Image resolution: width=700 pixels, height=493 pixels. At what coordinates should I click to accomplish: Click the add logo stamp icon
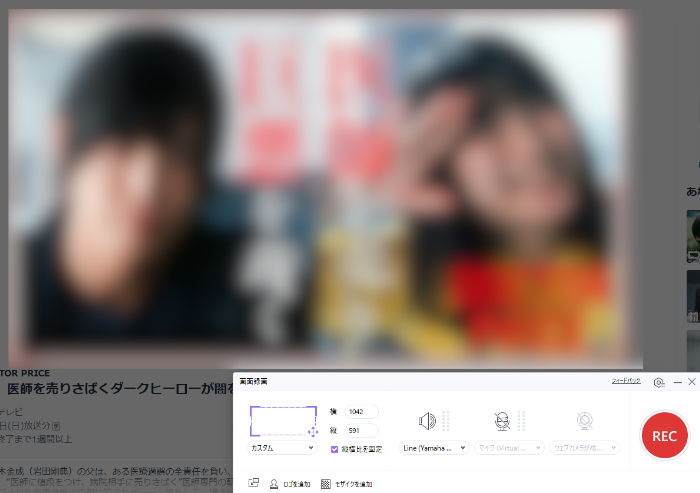click(274, 484)
